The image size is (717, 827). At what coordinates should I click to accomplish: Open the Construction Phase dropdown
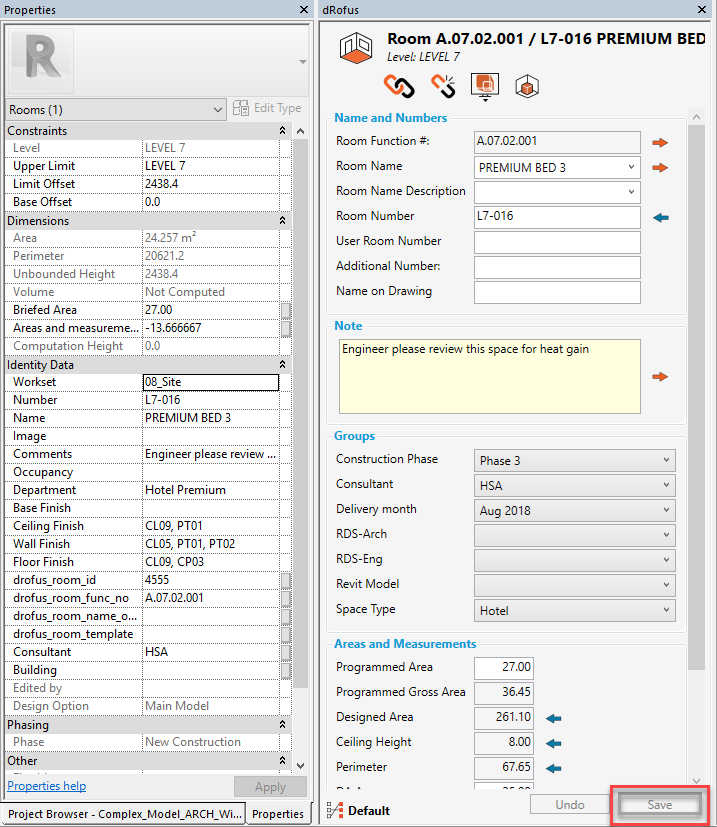[x=574, y=461]
